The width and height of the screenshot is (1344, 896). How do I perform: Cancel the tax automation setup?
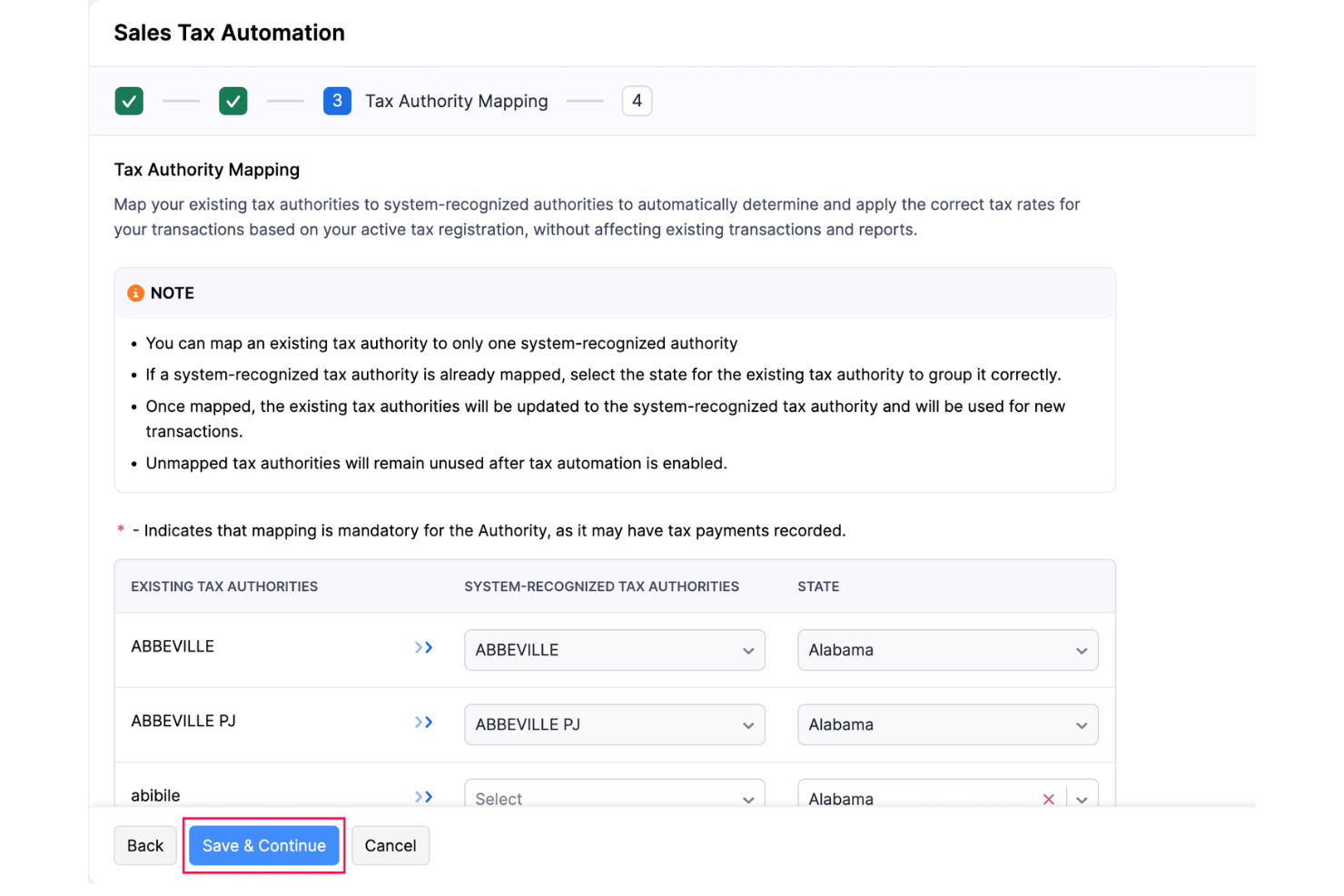coord(390,845)
